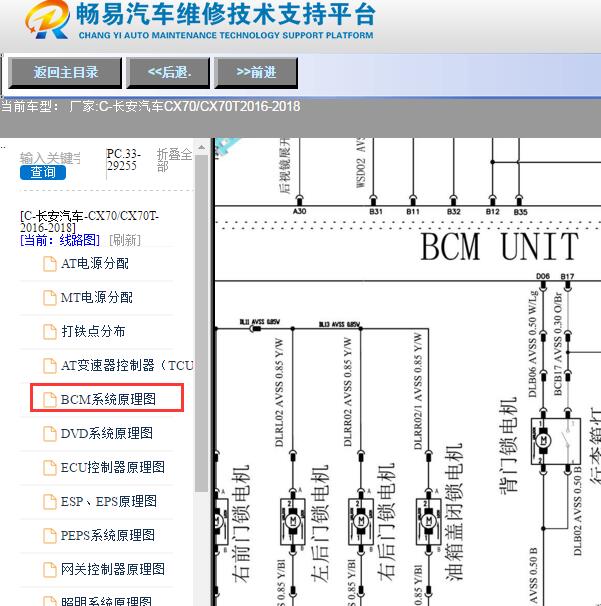Click file icon beside AT变速器控制器

point(50,366)
